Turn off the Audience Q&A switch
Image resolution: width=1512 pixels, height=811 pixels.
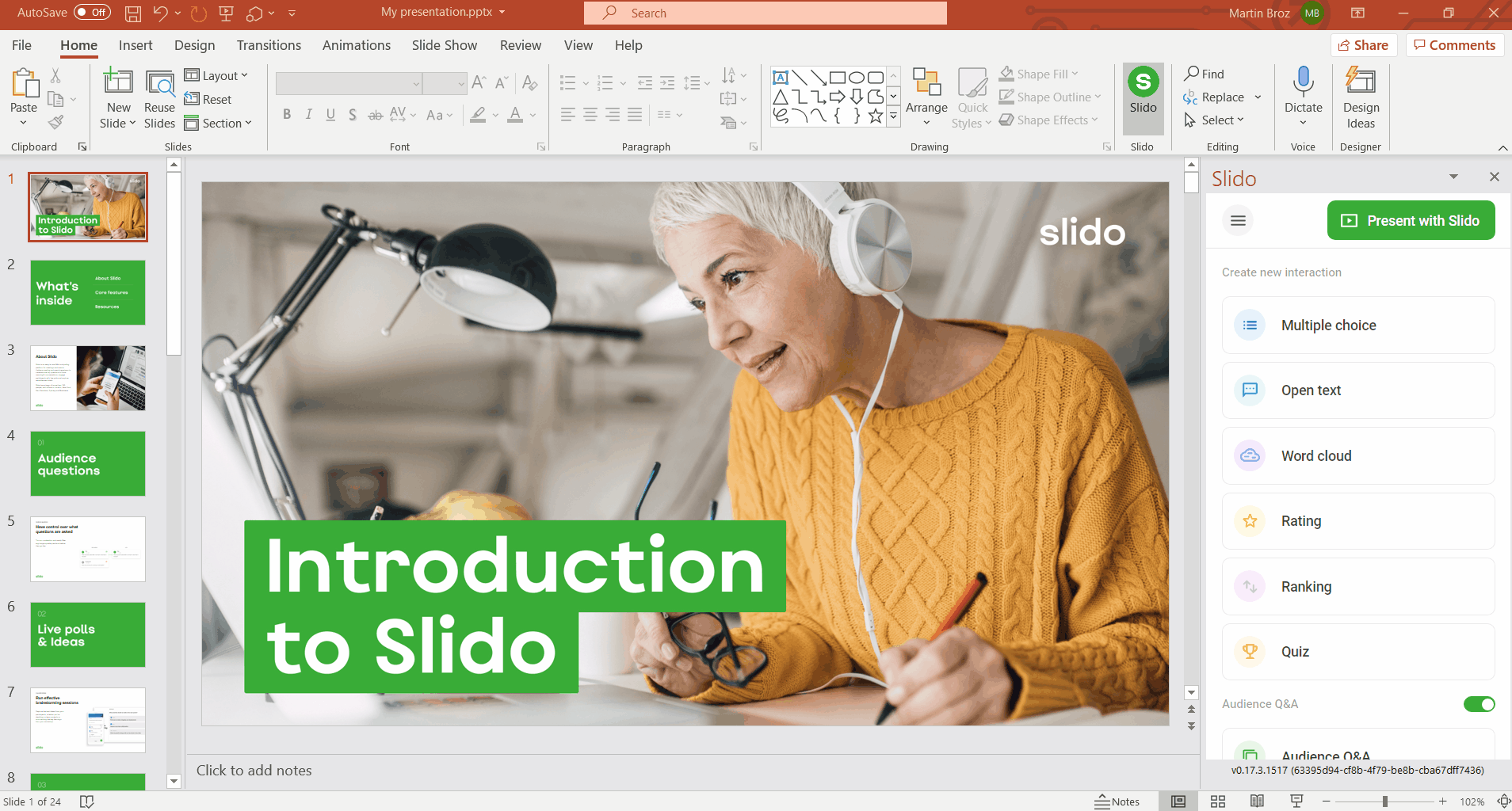1479,704
